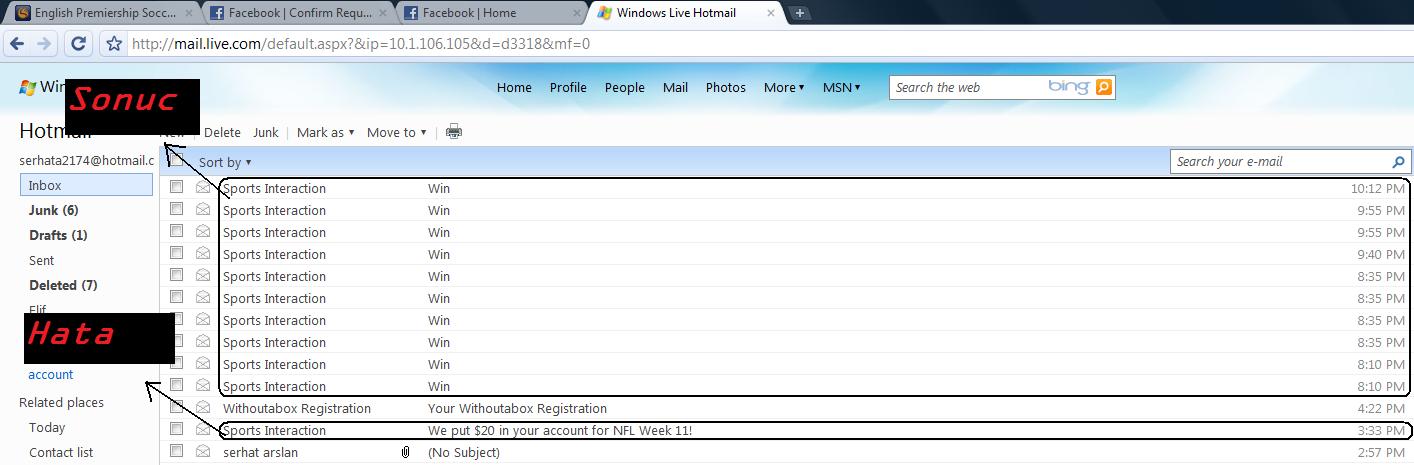The width and height of the screenshot is (1414, 465).
Task: Open the (No Subject) message from serhat arslan
Action: 463,452
